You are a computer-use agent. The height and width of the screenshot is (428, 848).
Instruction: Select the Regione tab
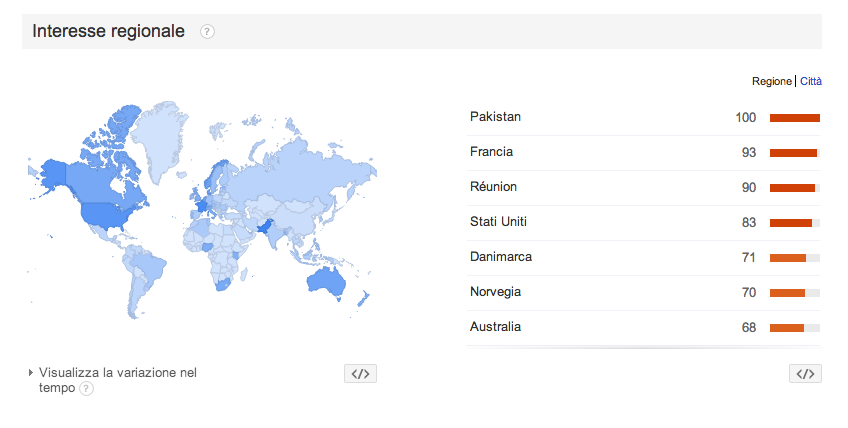click(772, 81)
